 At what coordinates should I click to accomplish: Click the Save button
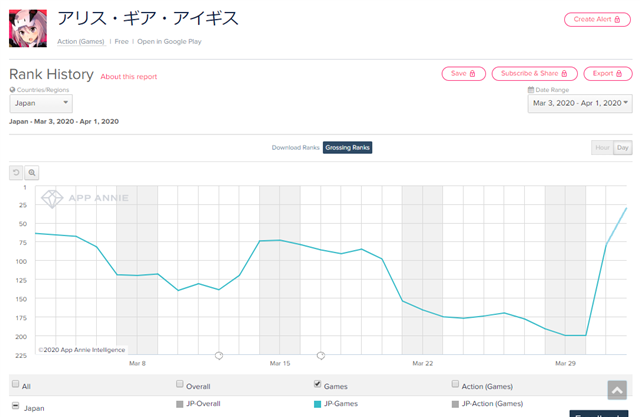[x=463, y=73]
